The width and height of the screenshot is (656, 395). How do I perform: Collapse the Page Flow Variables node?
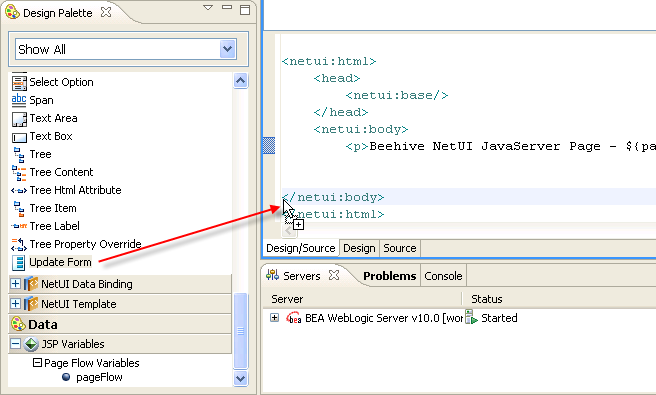point(38,362)
